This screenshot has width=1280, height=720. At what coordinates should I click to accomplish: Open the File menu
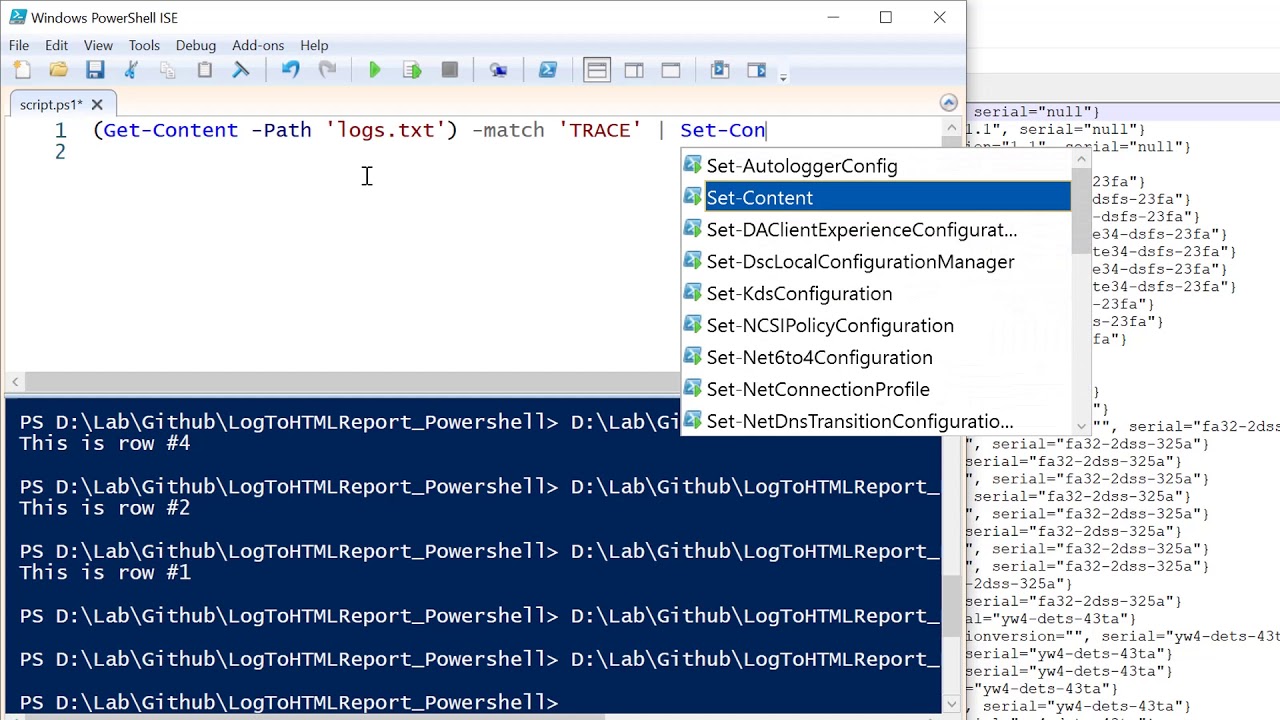coord(19,45)
